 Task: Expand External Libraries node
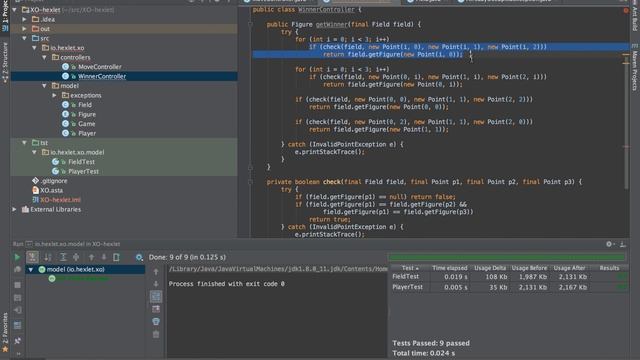click(x=15, y=209)
